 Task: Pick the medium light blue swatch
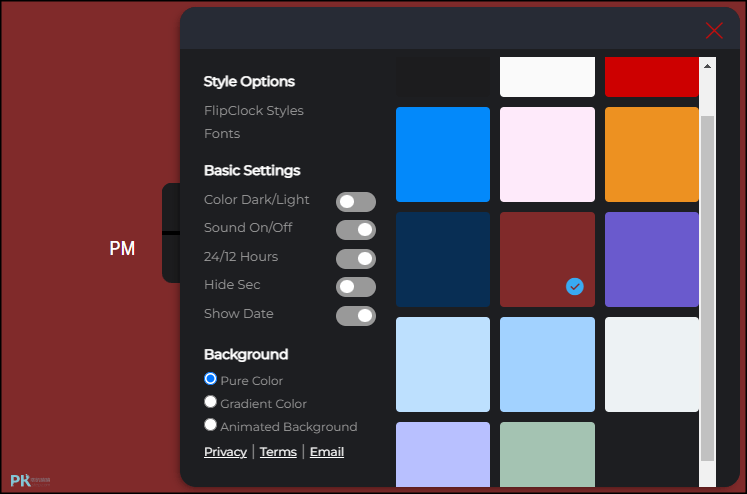click(547, 364)
